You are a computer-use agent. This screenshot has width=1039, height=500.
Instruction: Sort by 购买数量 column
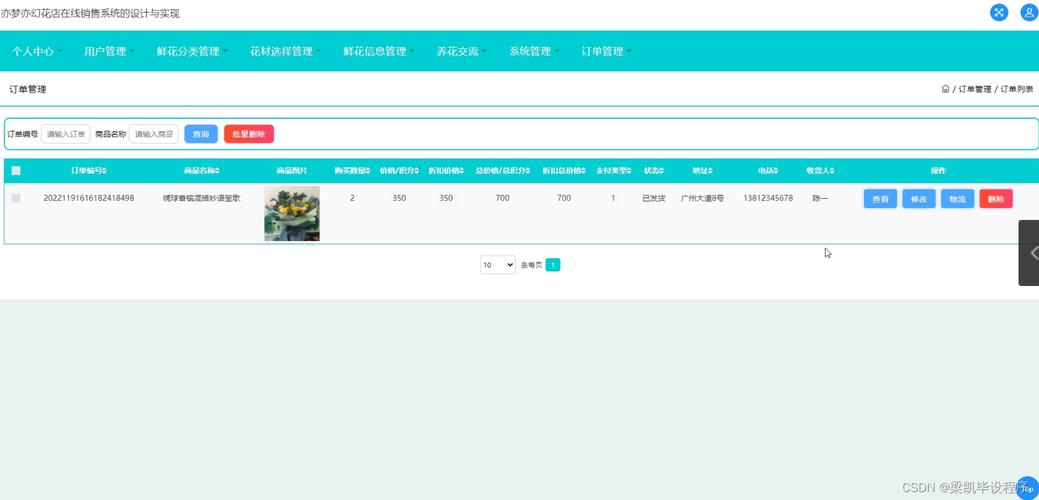click(352, 171)
